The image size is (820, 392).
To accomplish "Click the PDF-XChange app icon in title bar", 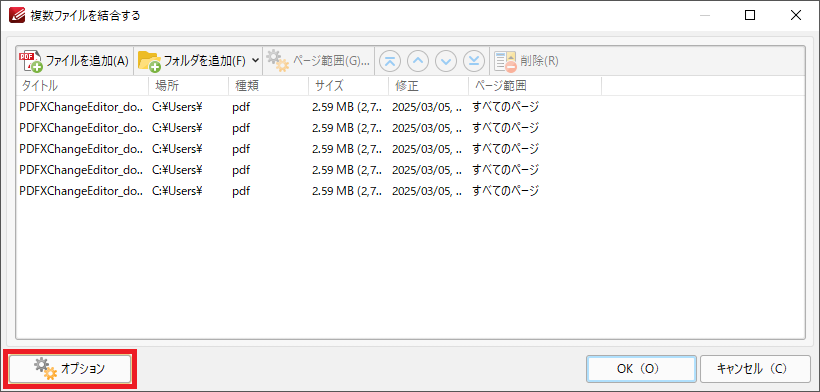I will pyautogui.click(x=16, y=15).
